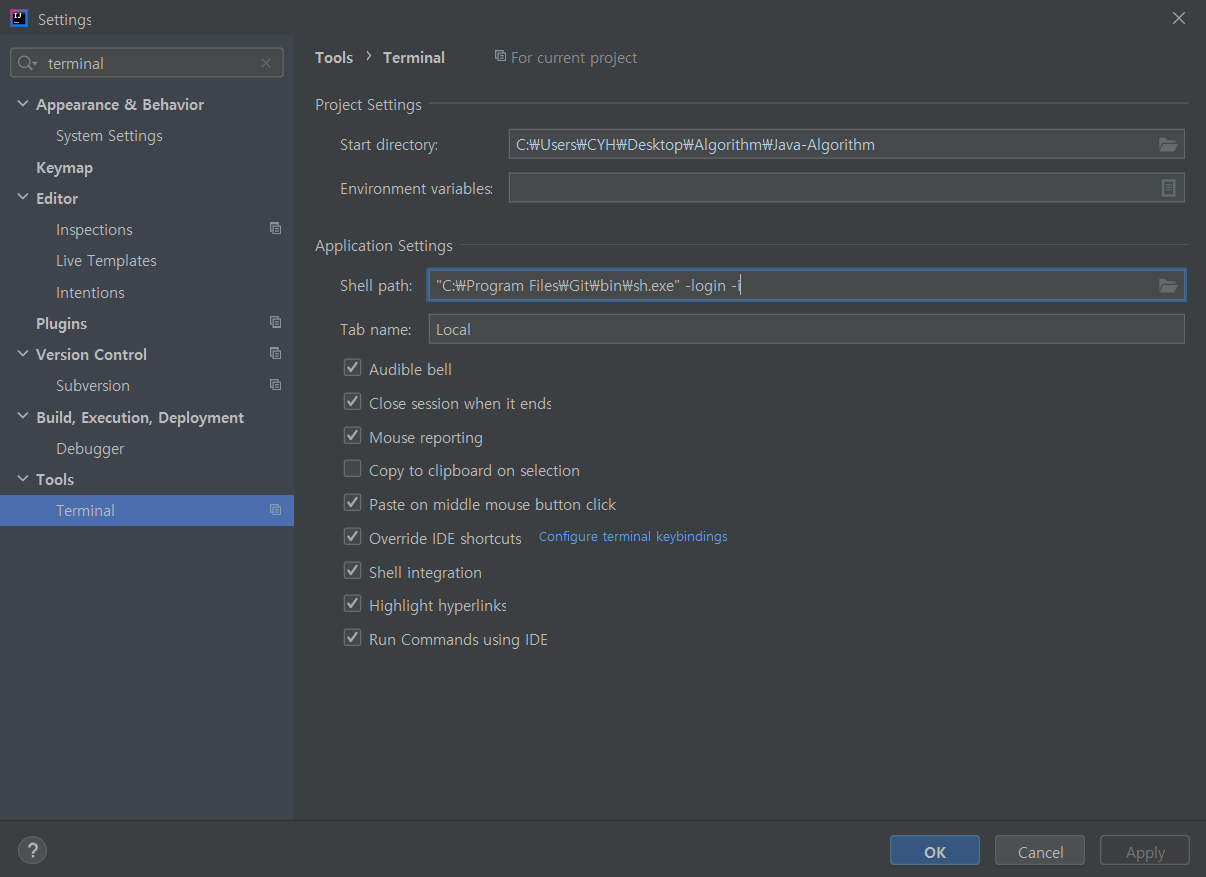Clear the terminal search field with X
The image size is (1206, 877).
tap(266, 62)
